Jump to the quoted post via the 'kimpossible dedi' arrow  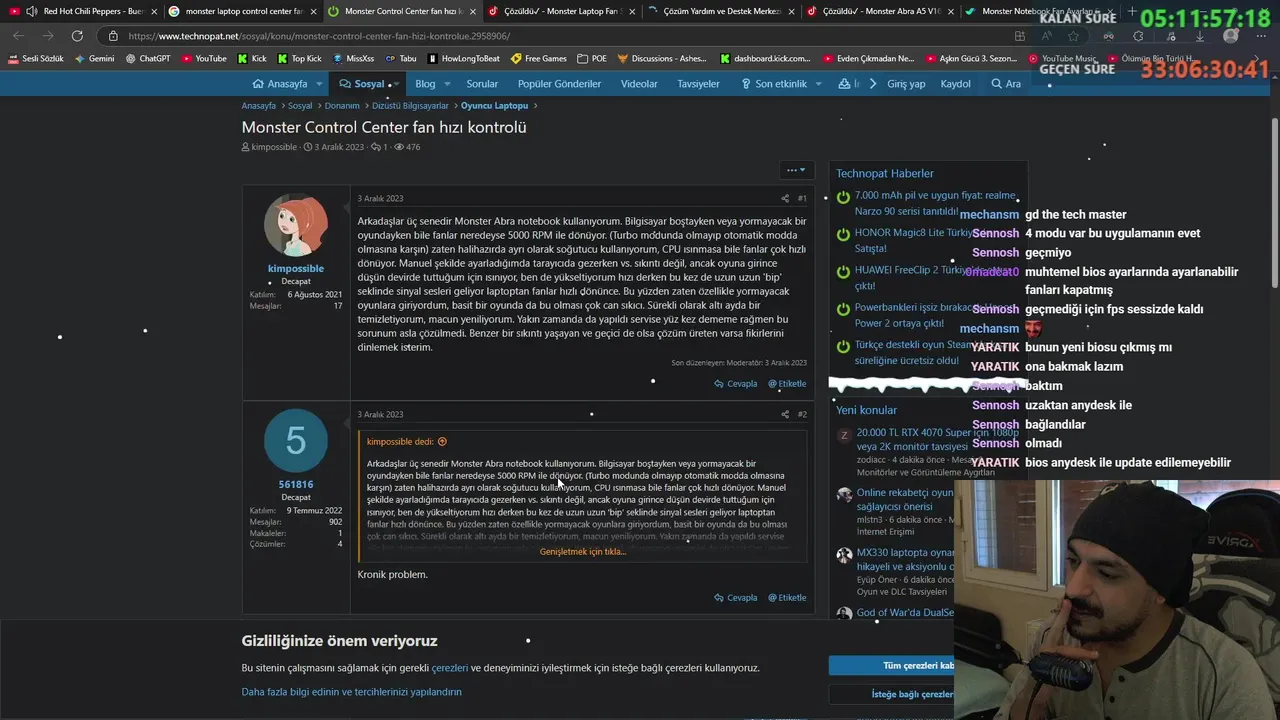tap(442, 442)
